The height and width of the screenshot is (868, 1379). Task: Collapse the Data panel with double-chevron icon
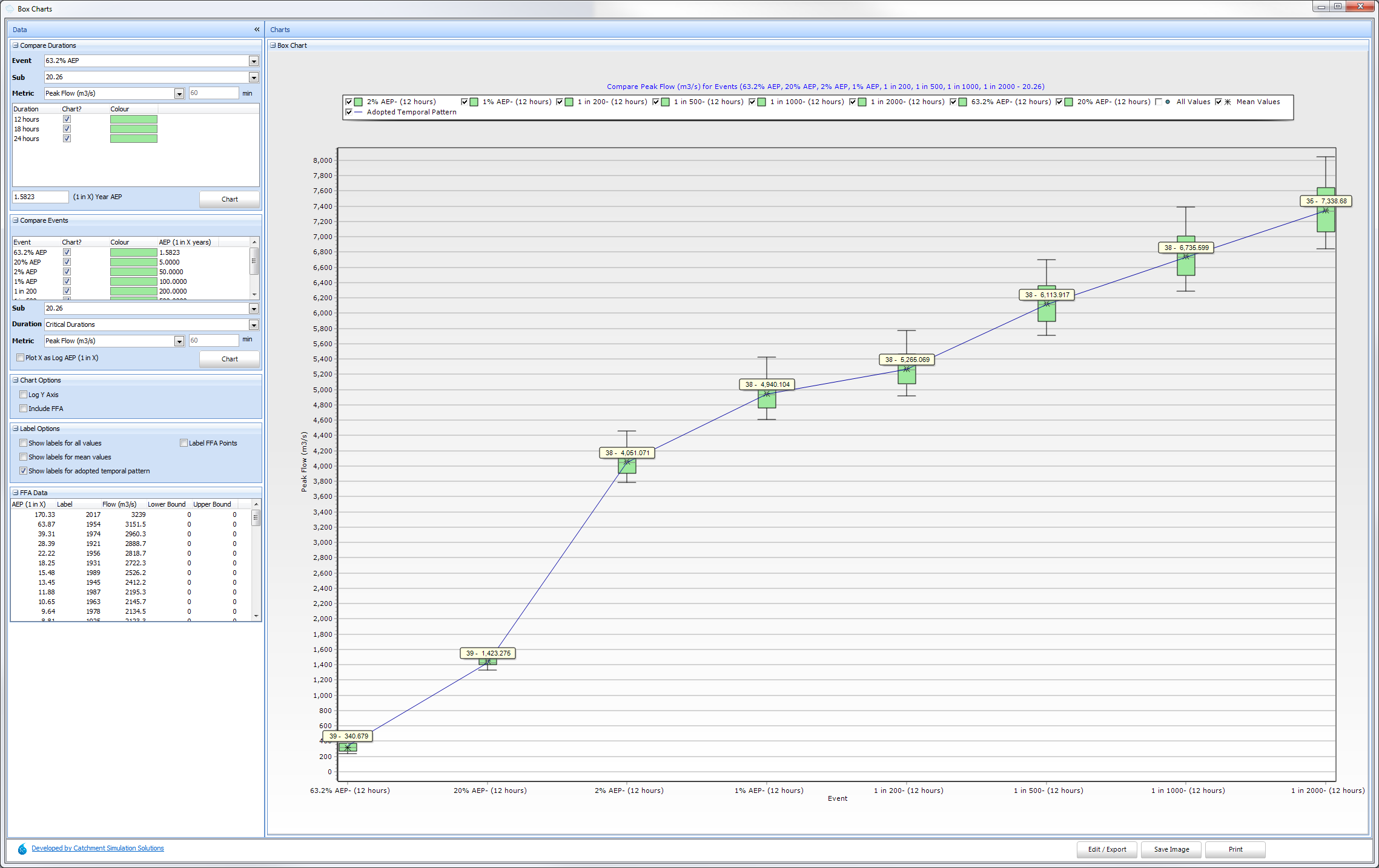(257, 29)
